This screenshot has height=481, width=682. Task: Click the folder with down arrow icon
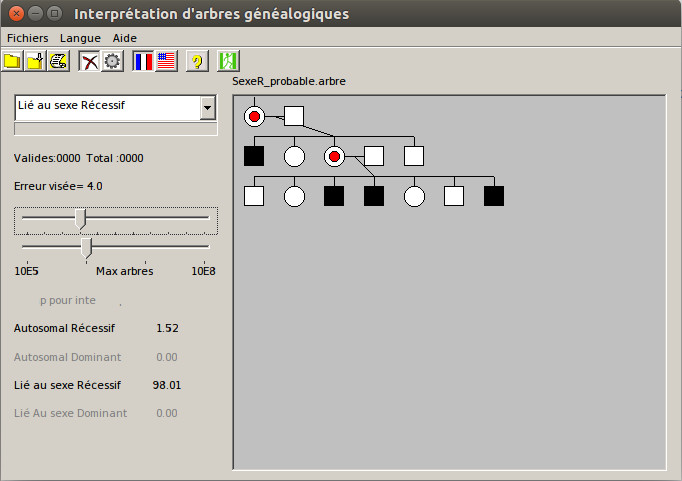click(35, 61)
